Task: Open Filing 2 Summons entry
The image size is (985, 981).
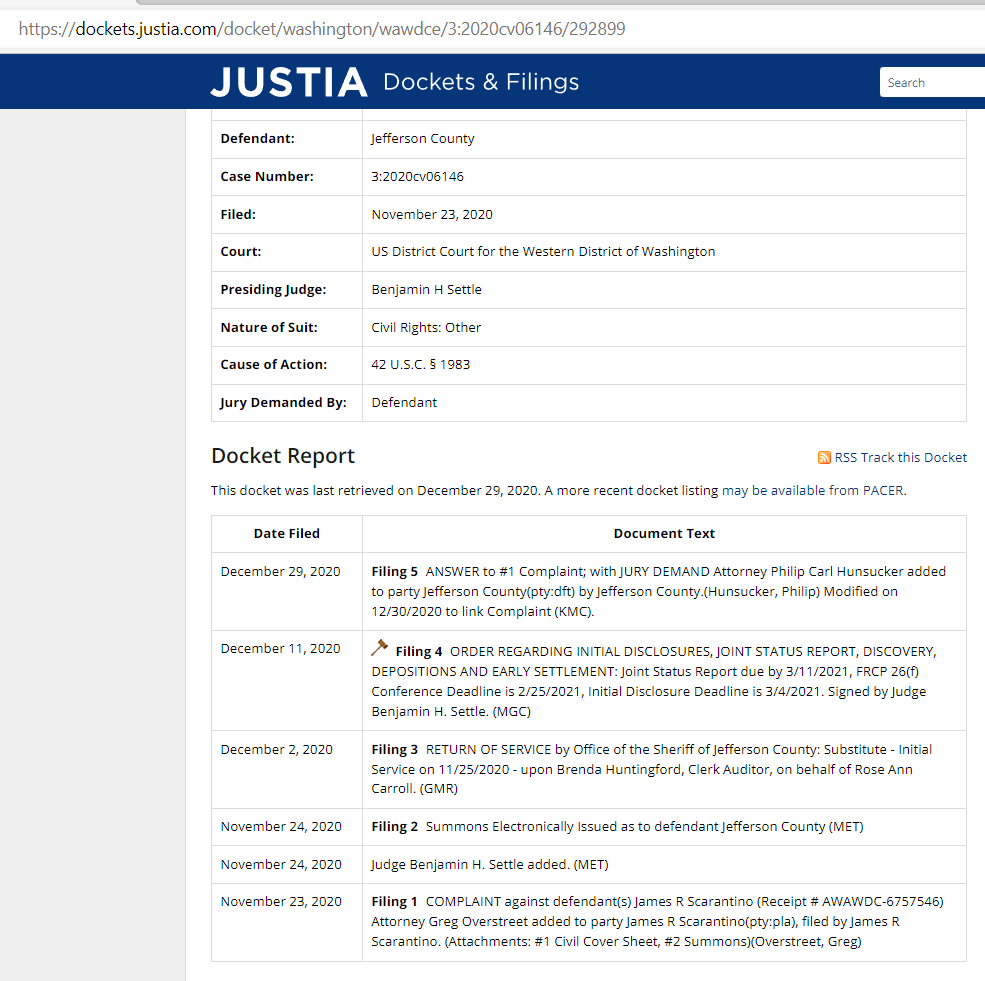Action: pos(395,827)
